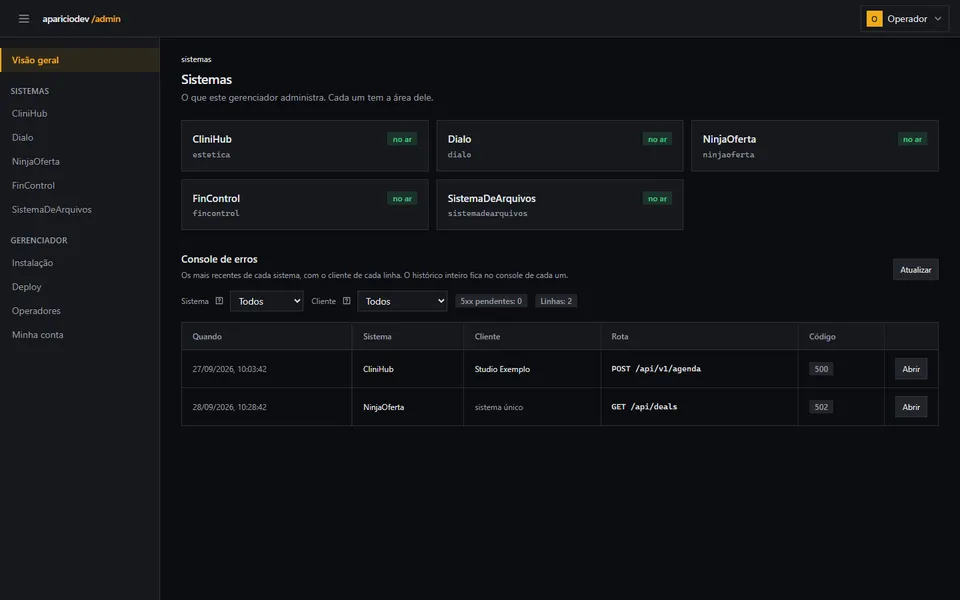Open the CliniHub error row with Abrir

pos(910,369)
